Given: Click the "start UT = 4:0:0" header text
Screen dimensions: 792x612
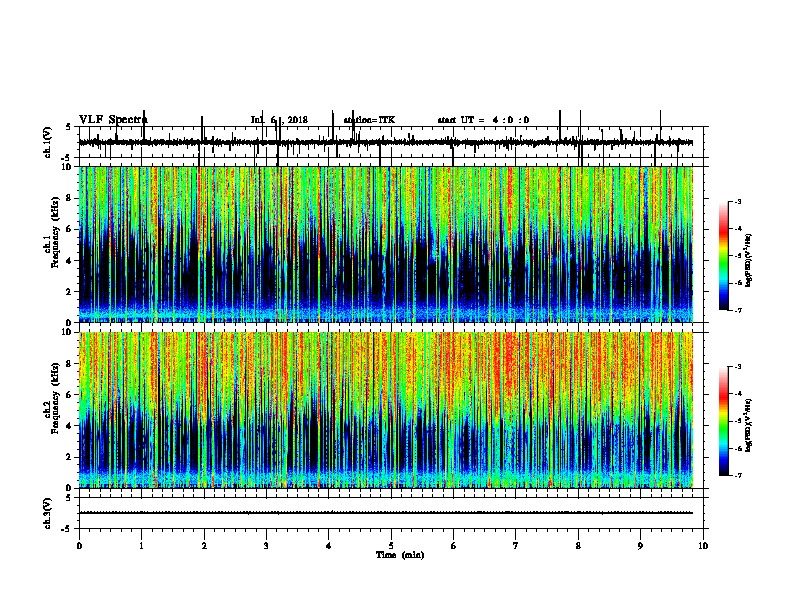Looking at the screenshot, I should click(x=483, y=120).
